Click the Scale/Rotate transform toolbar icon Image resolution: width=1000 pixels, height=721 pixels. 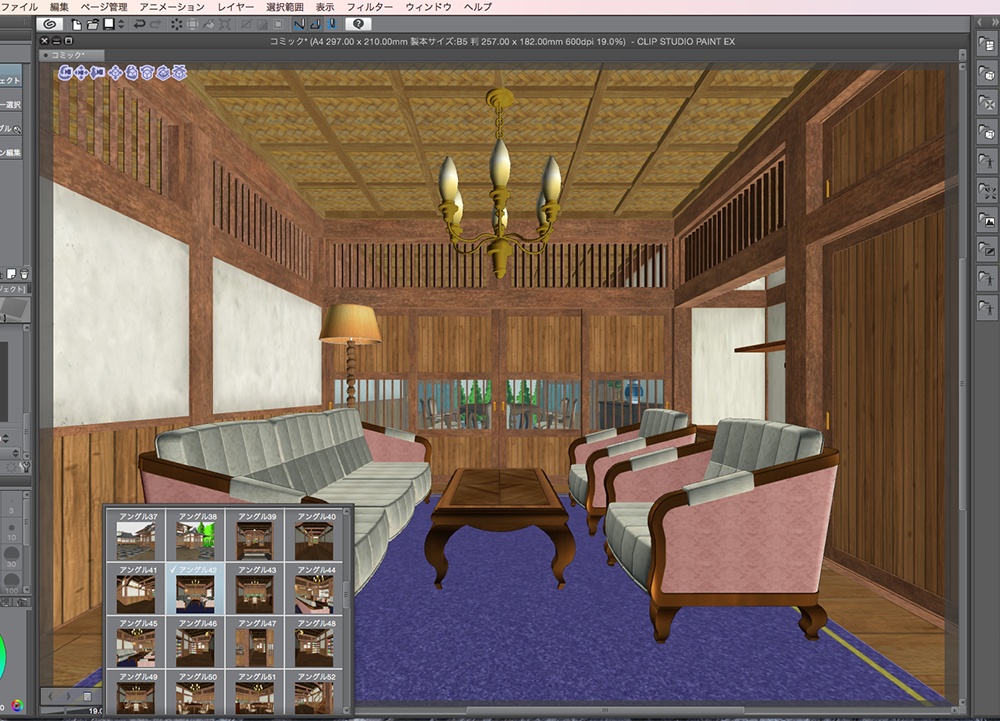click(225, 24)
